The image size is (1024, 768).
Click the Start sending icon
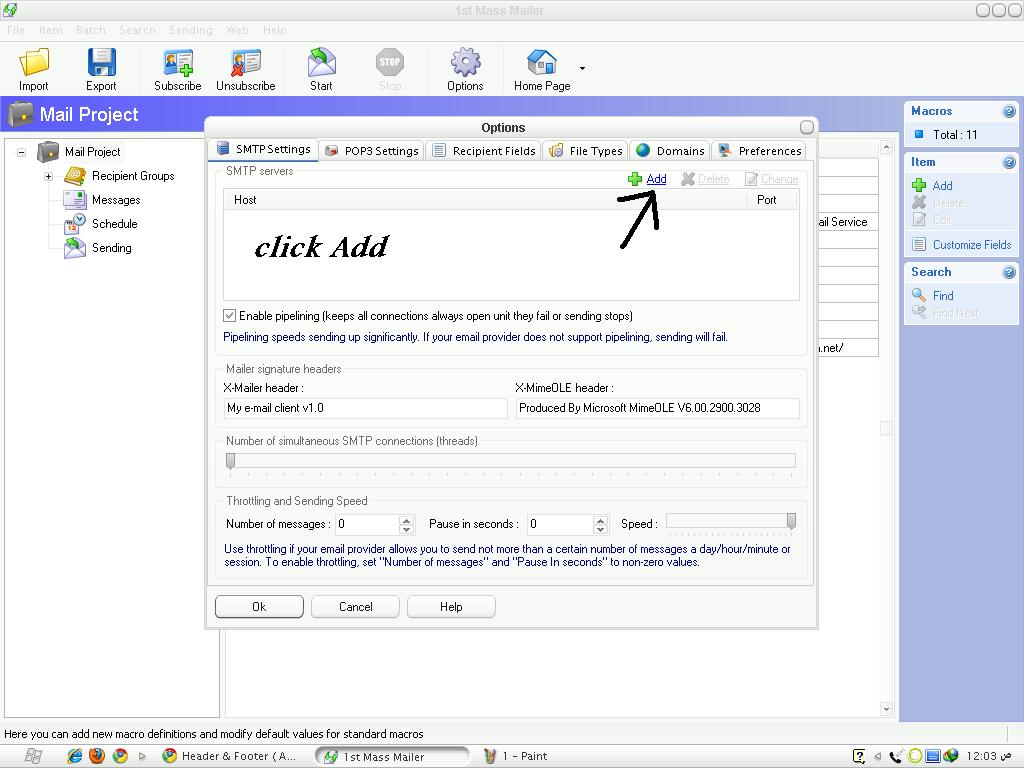tap(321, 63)
